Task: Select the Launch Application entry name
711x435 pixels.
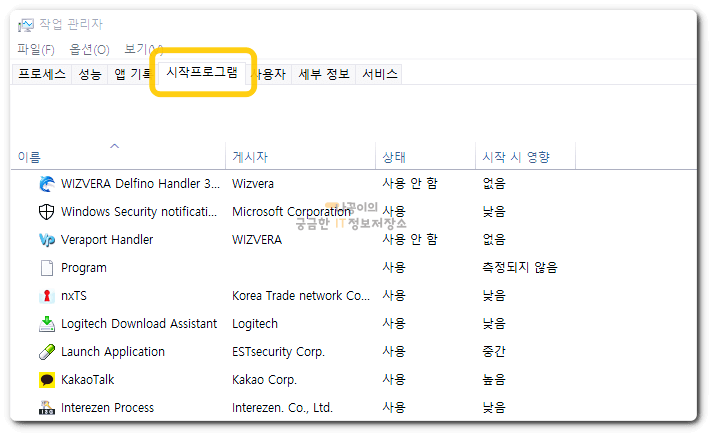Action: 113,352
